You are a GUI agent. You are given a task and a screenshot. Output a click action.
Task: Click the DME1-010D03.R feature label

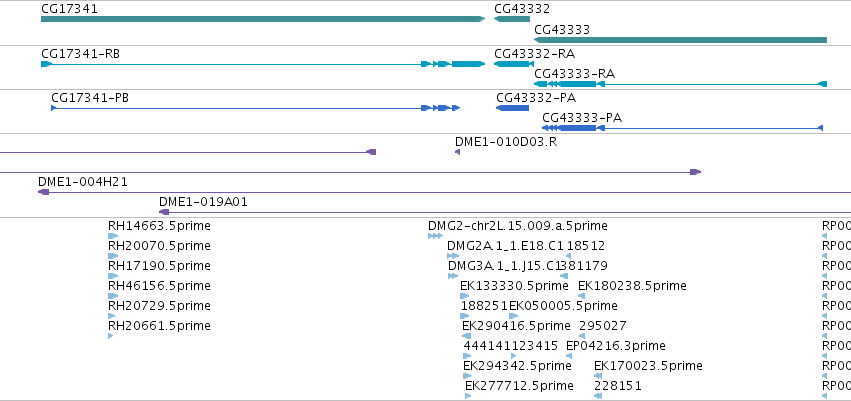click(506, 142)
